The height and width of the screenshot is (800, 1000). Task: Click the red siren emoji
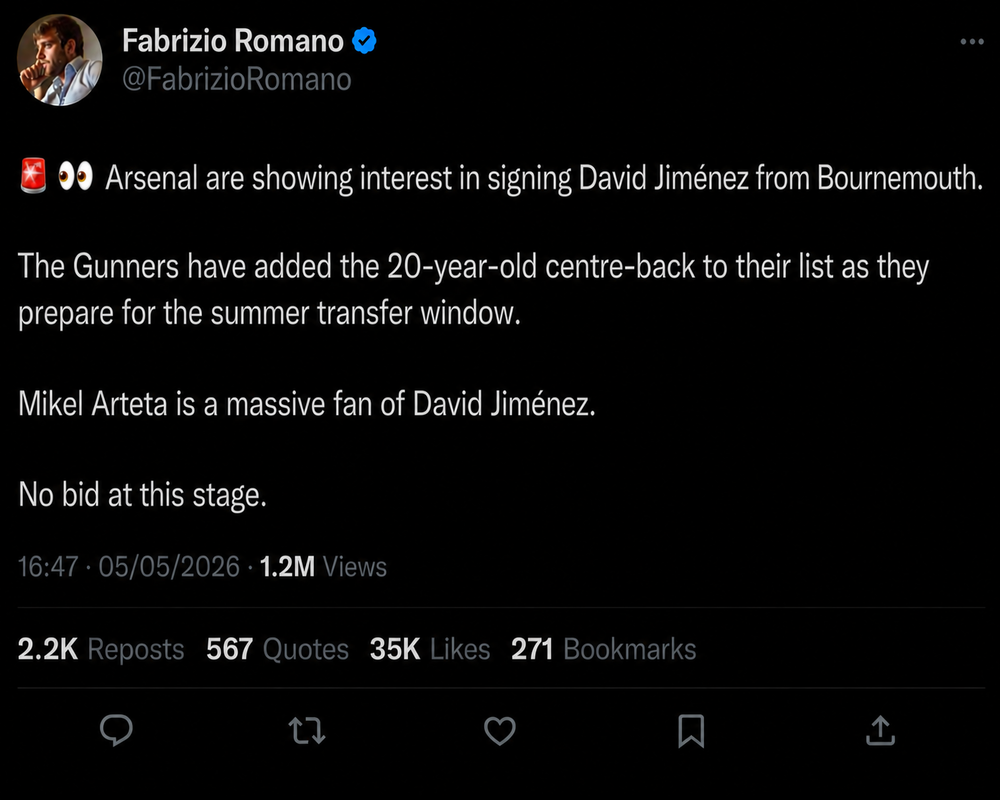(x=33, y=175)
